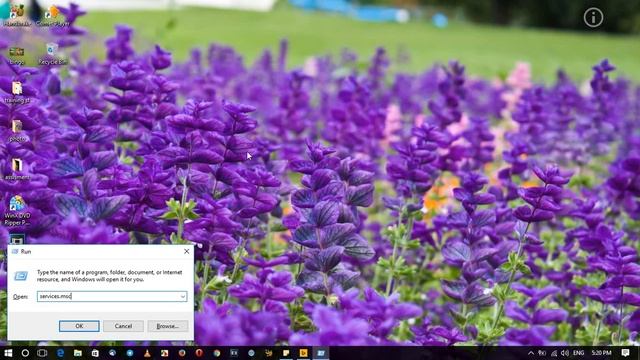Screen dimensions: 640x360
Task: Click Cancel in the Run dialog
Action: point(123,326)
